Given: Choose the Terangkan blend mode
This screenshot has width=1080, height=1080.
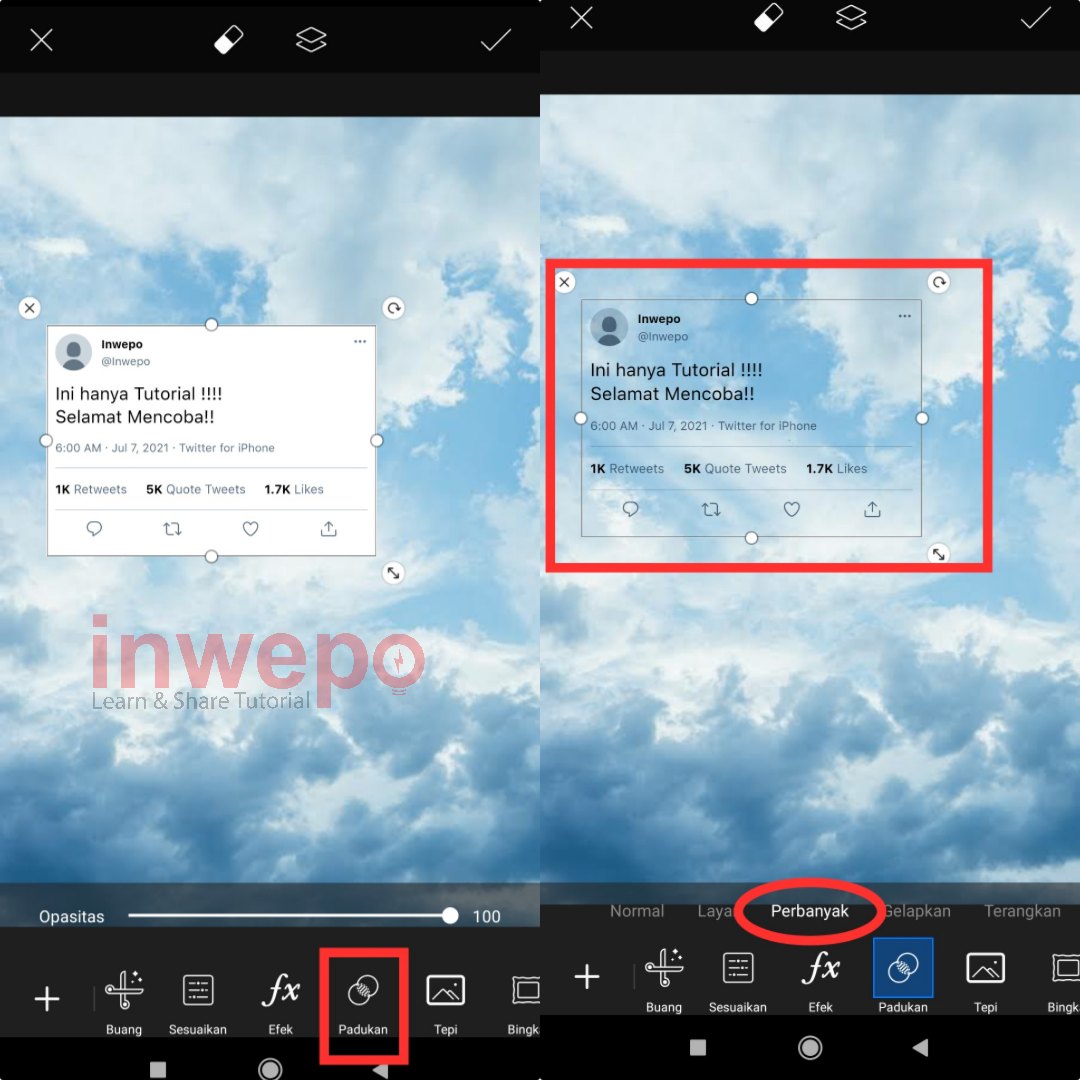Looking at the screenshot, I should (x=1022, y=911).
